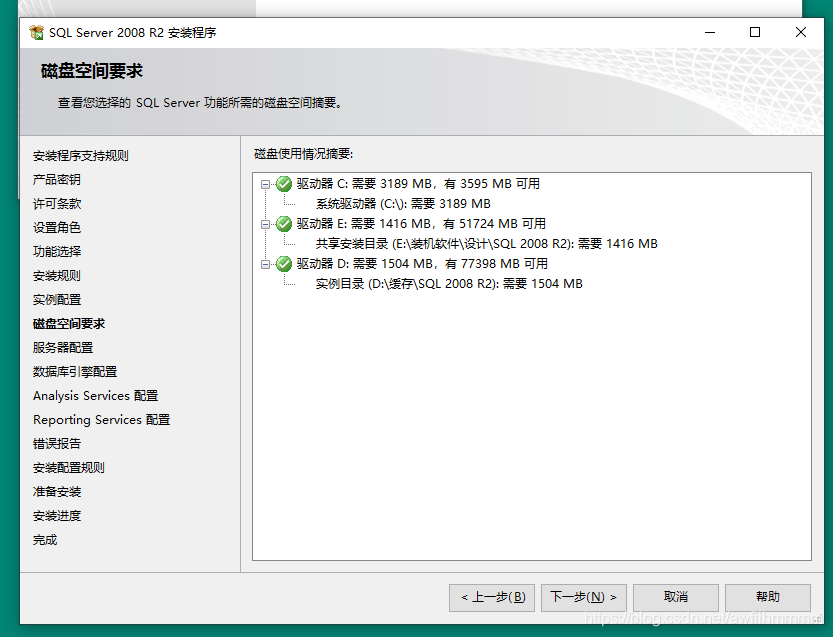833x637 pixels.
Task: Select 共享安装目录 child row
Action: 487,244
